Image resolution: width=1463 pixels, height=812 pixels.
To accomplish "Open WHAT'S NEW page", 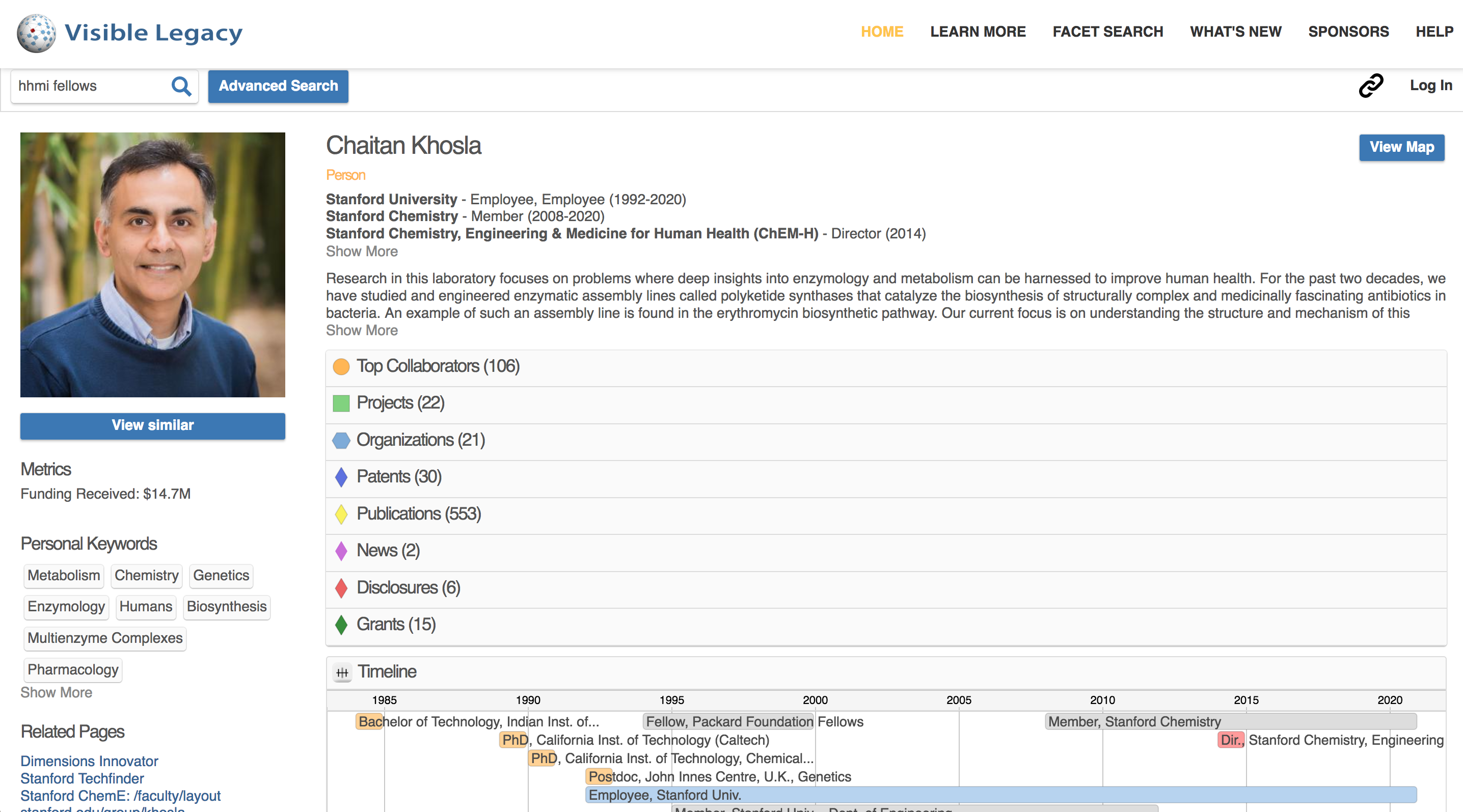I will tap(1236, 32).
